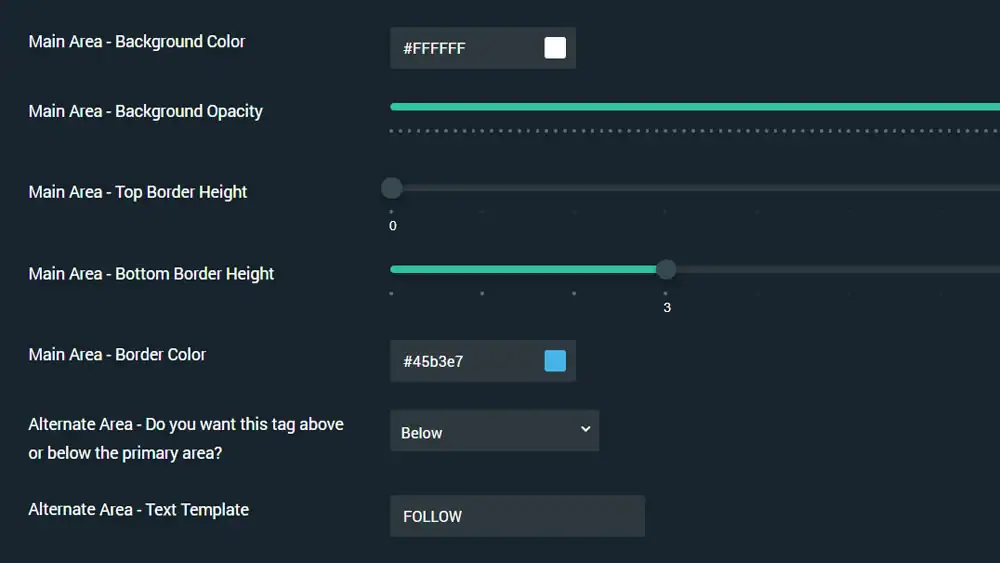
Task: Click the chevron arrow on Below dropdown
Action: tap(585, 430)
